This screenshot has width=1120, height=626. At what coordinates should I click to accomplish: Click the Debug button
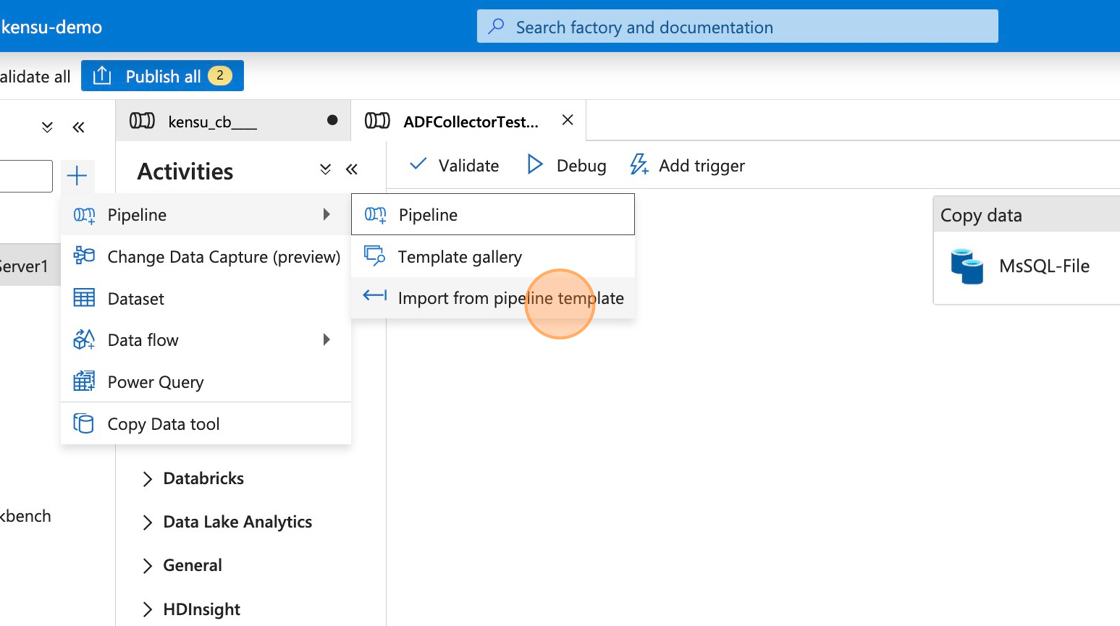click(566, 165)
